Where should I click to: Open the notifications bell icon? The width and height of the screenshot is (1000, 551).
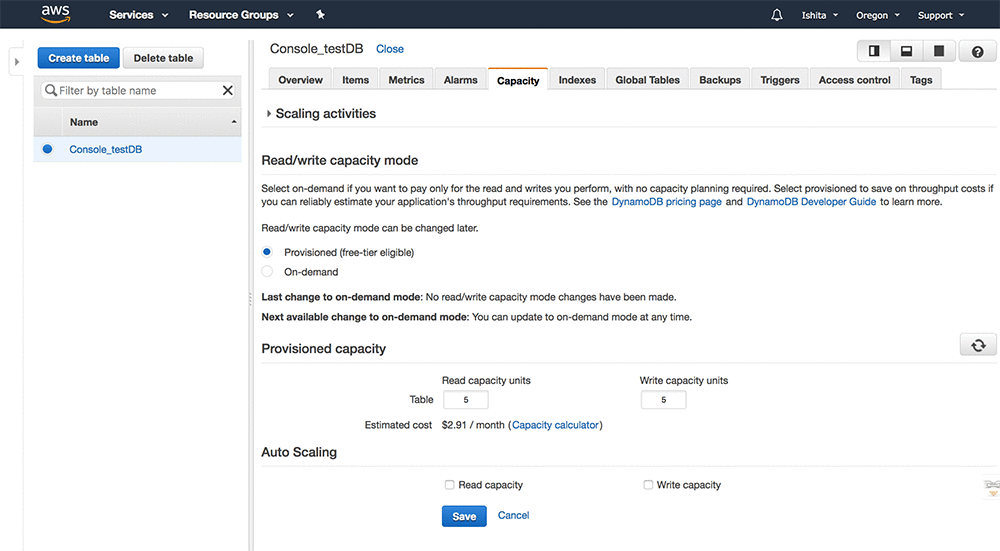(x=777, y=15)
